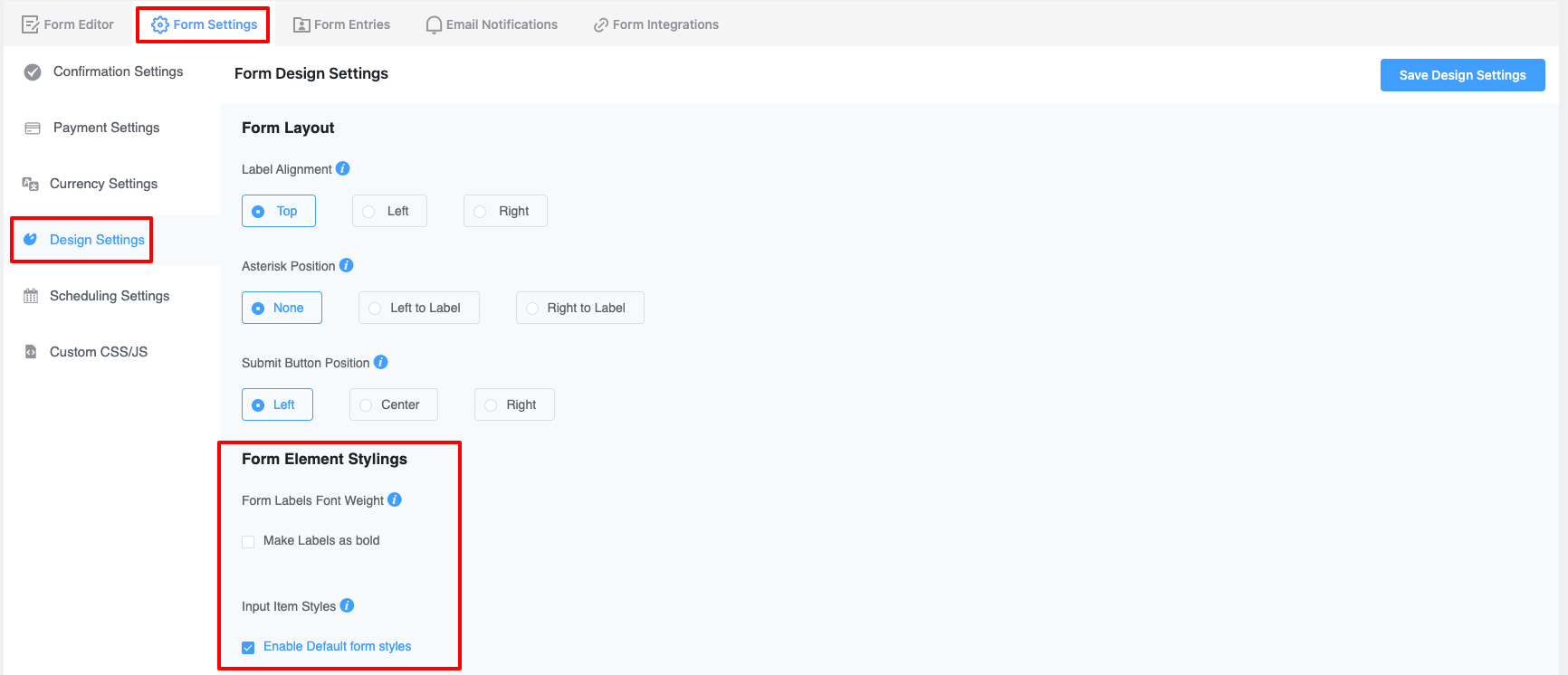1568x675 pixels.
Task: Click the Confirmation Settings checkmark icon
Action: 33,71
